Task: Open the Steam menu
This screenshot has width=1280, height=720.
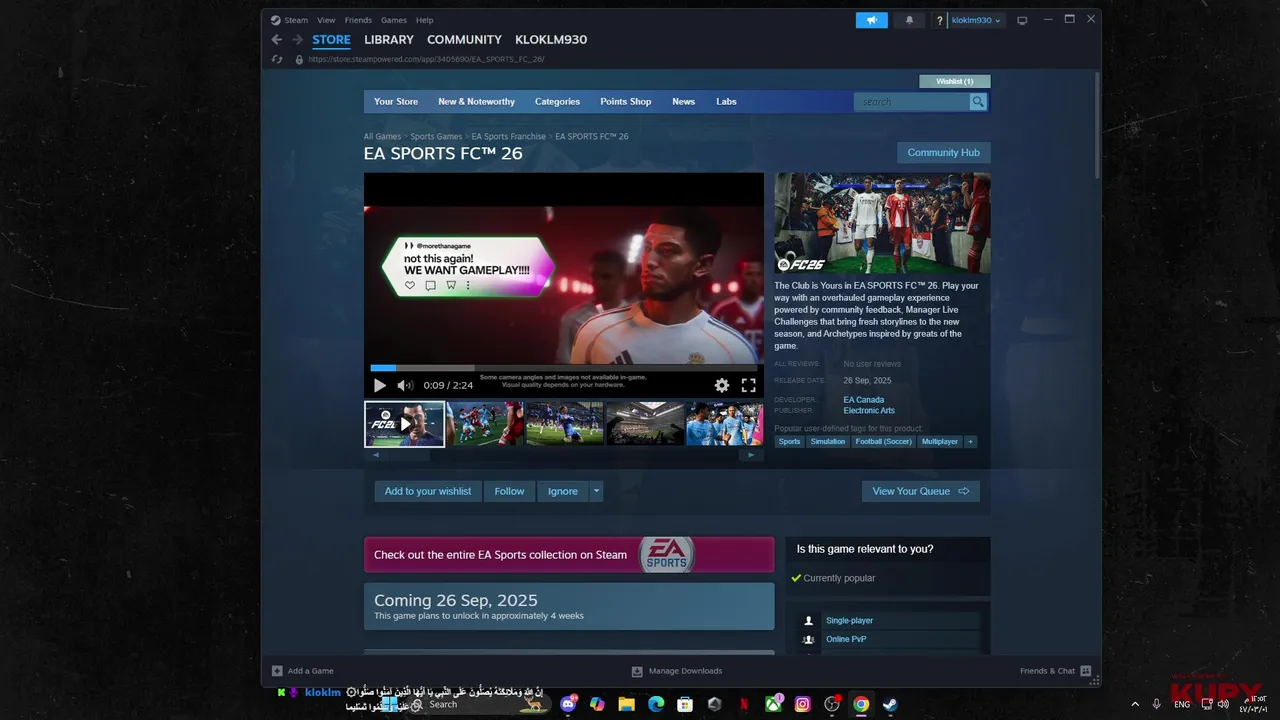Action: click(290, 20)
